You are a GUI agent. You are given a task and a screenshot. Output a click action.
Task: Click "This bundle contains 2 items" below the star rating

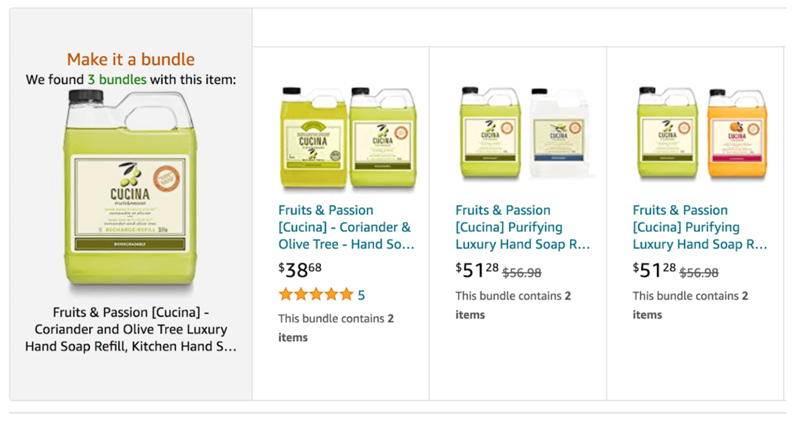pos(335,327)
